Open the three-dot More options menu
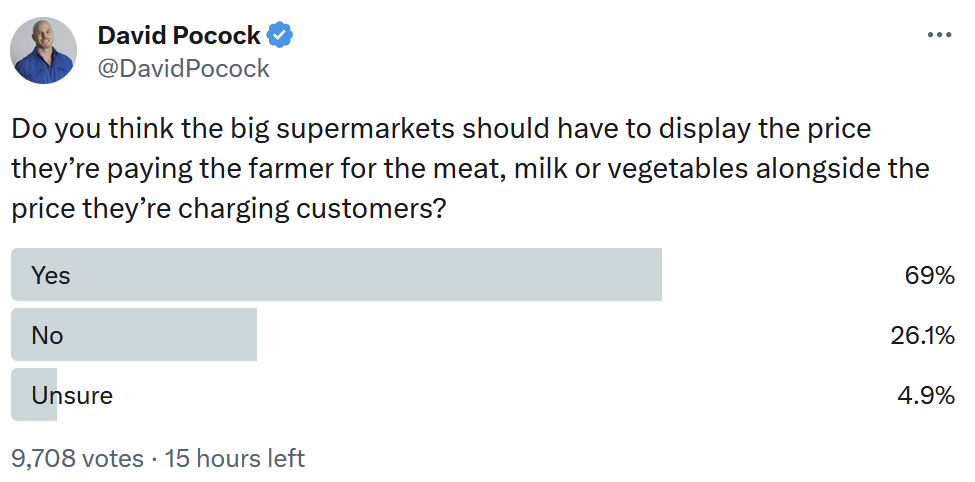Image resolution: width=975 pixels, height=482 pixels. pos(939,35)
